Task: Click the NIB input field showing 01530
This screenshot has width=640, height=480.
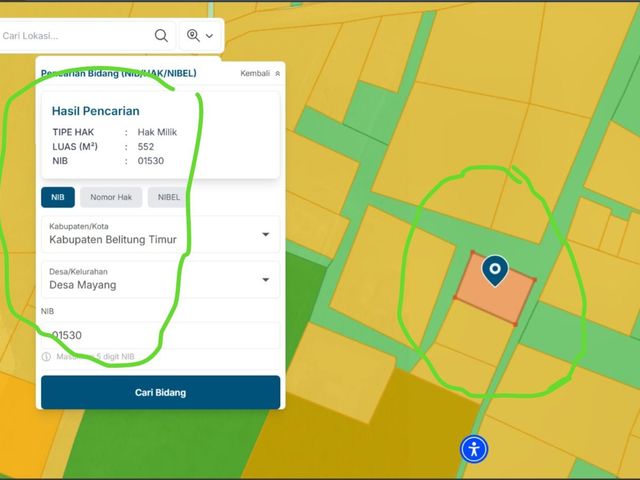Action: point(160,335)
